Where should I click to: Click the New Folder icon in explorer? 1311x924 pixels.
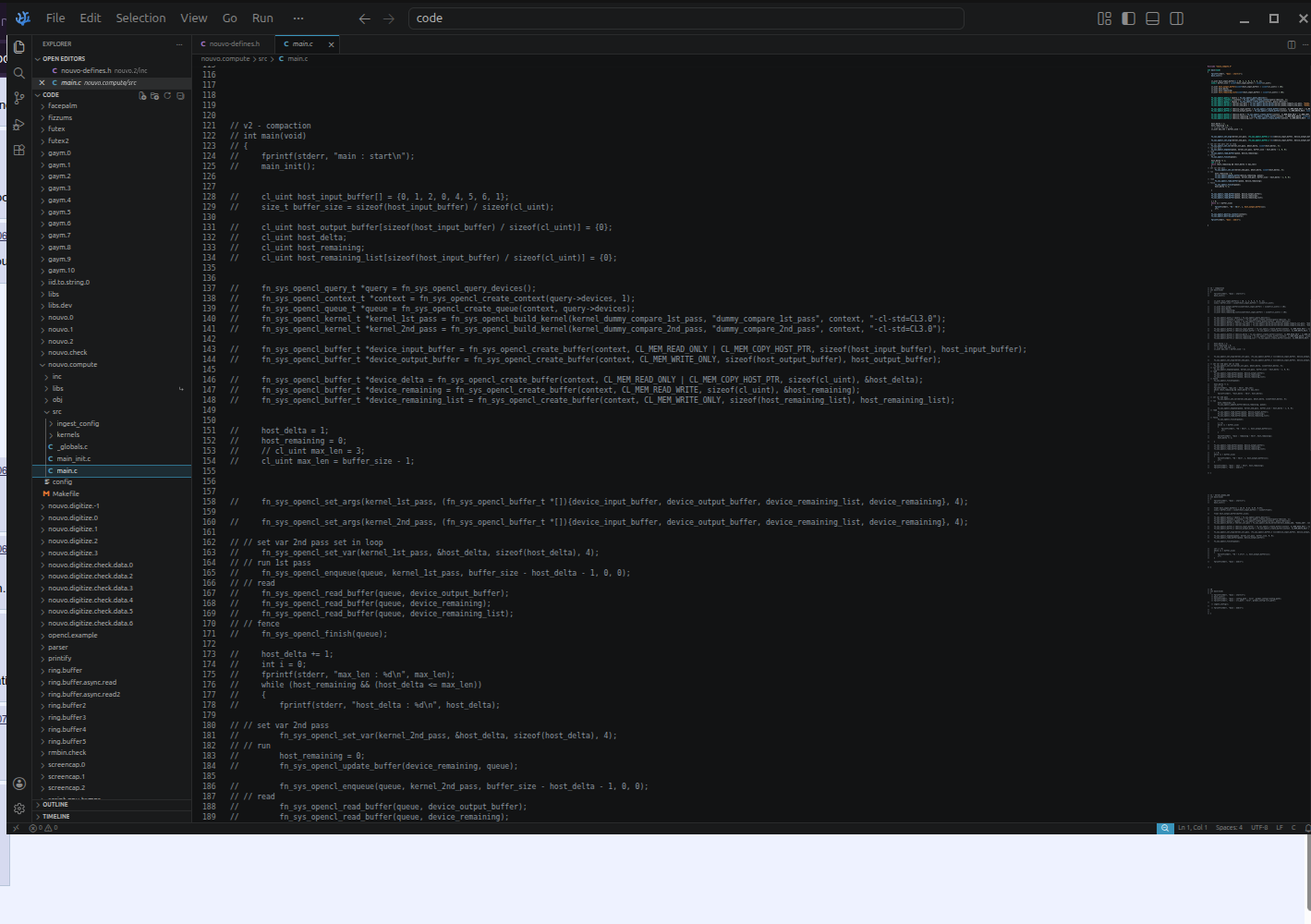click(154, 95)
